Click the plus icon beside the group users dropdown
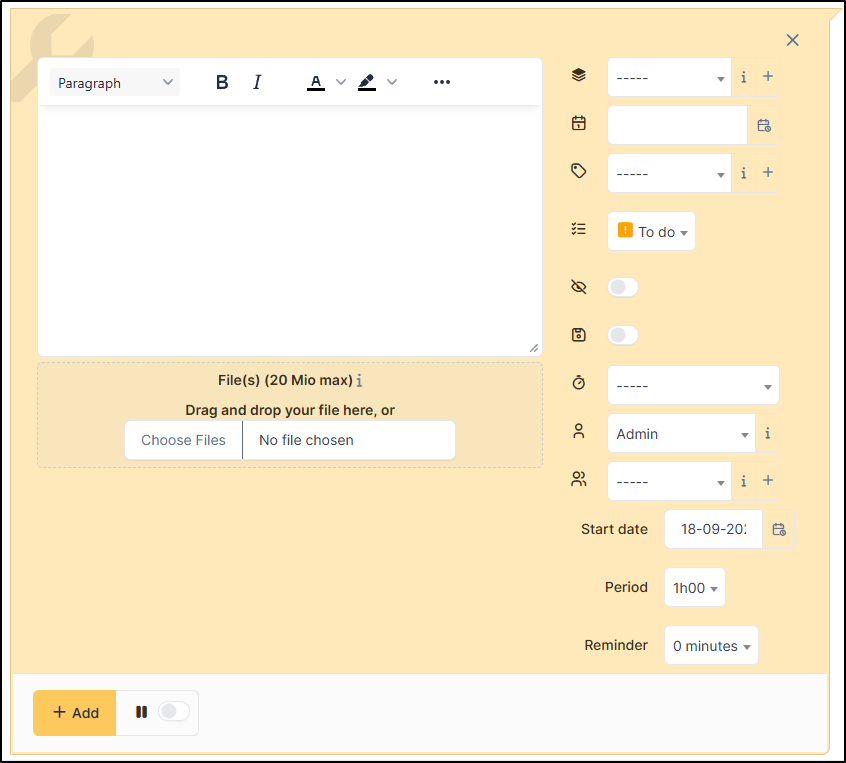Image resolution: width=846 pixels, height=763 pixels. (768, 481)
